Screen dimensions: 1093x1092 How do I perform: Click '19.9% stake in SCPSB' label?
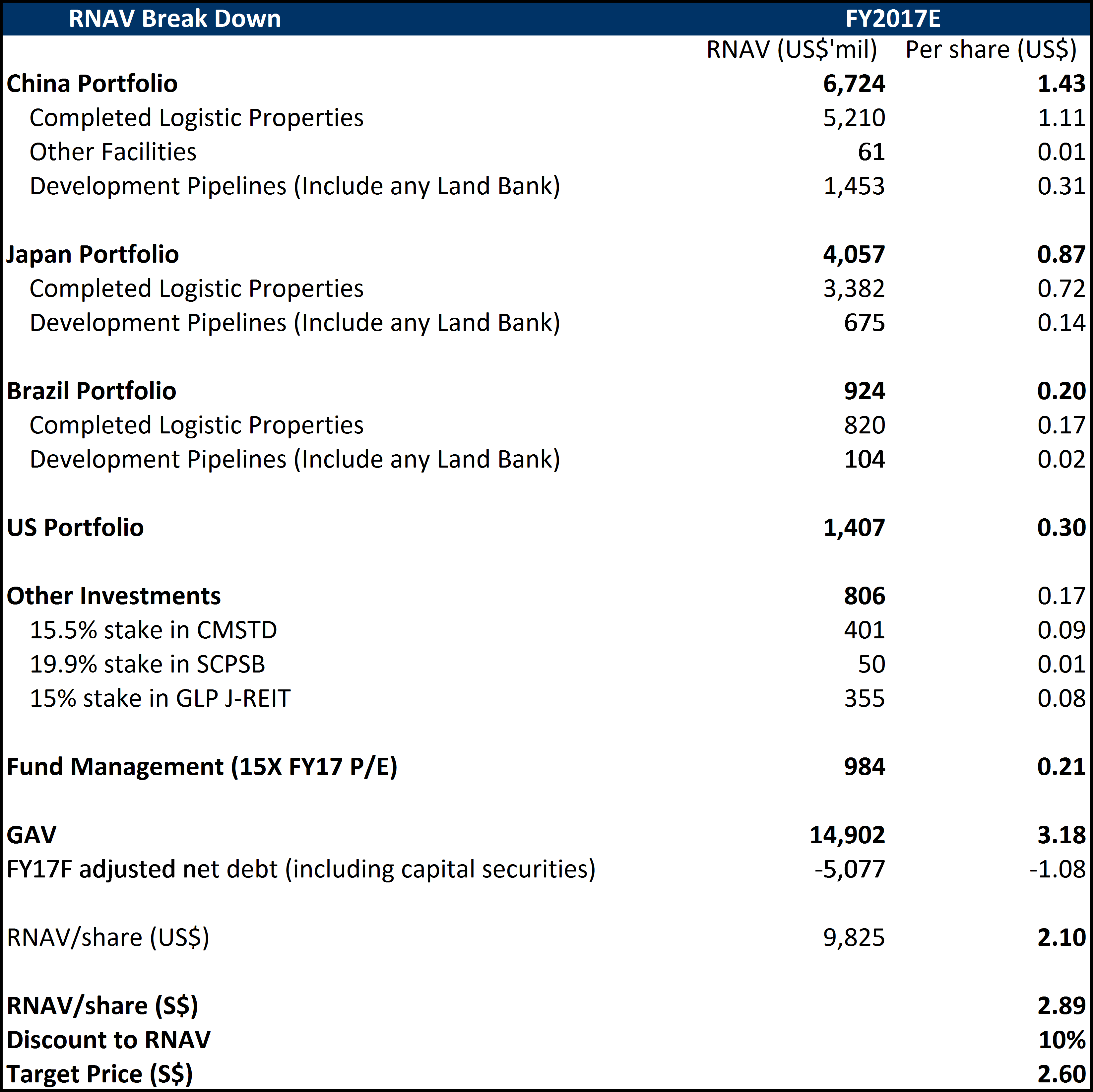pyautogui.click(x=148, y=664)
